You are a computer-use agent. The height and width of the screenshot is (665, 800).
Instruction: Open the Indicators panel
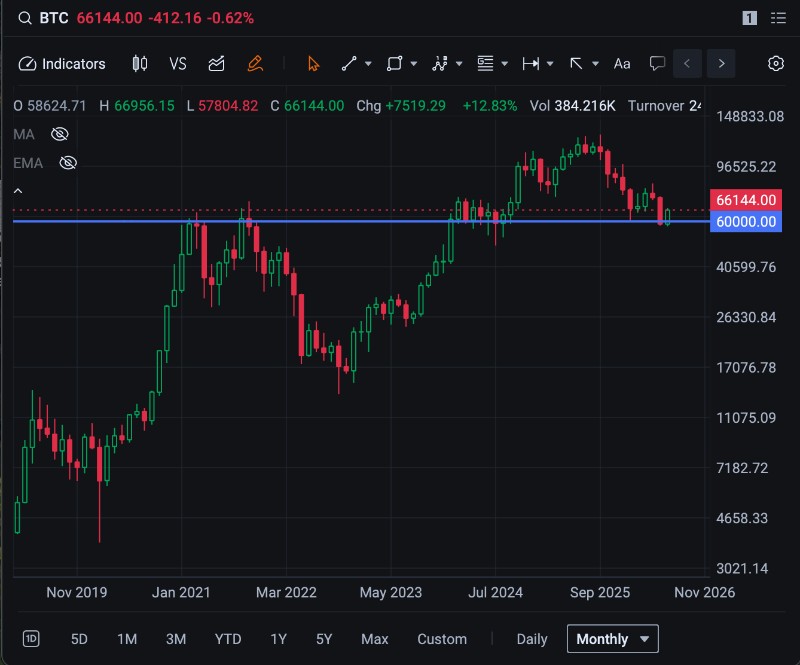pyautogui.click(x=62, y=64)
